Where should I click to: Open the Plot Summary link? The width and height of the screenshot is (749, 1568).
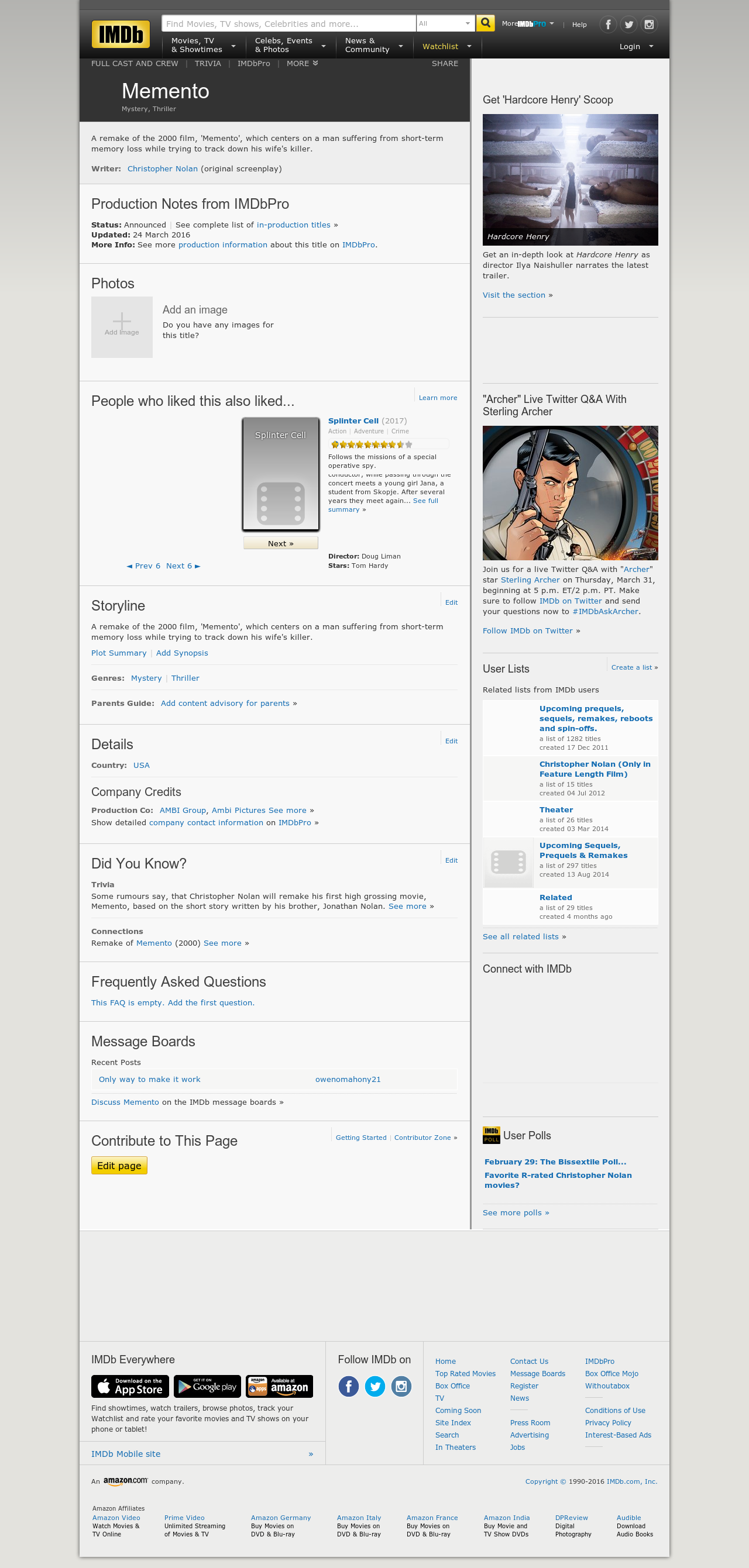click(119, 653)
